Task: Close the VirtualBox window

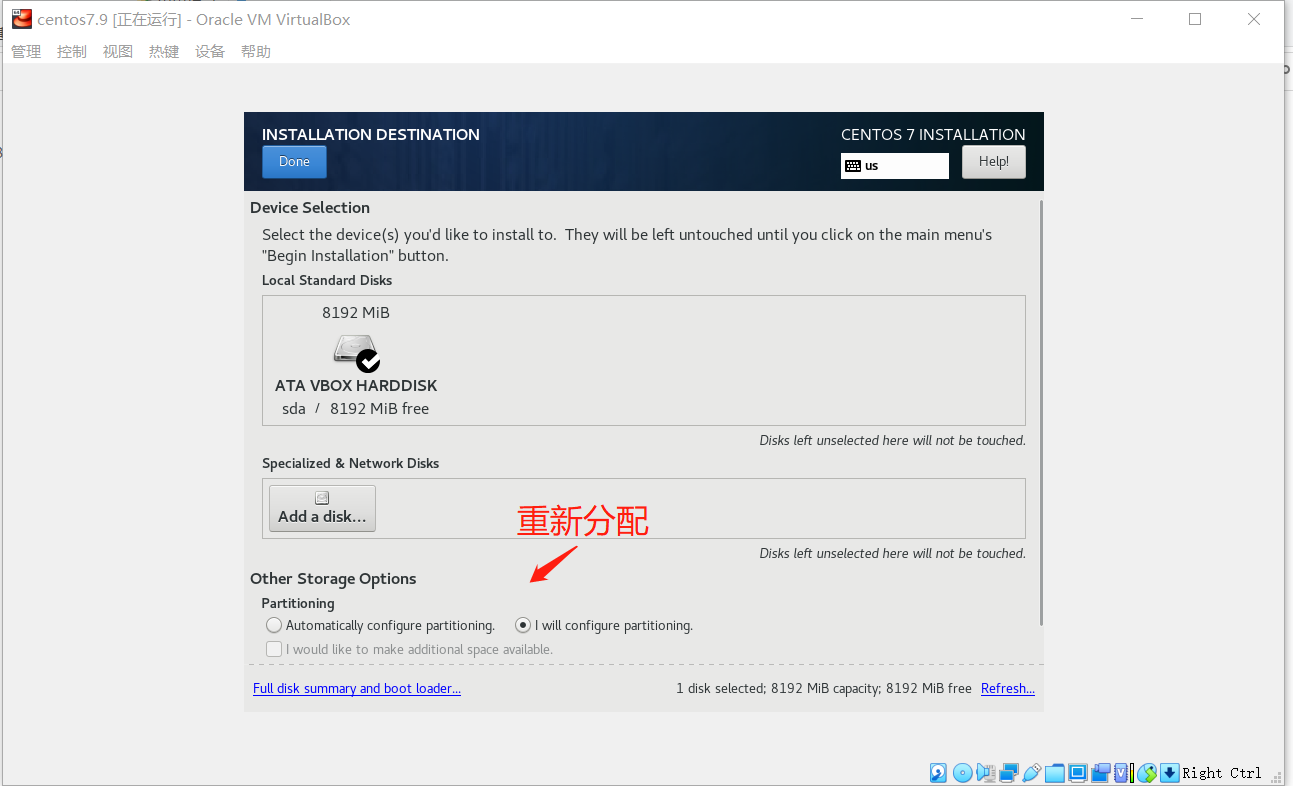Action: coord(1254,19)
